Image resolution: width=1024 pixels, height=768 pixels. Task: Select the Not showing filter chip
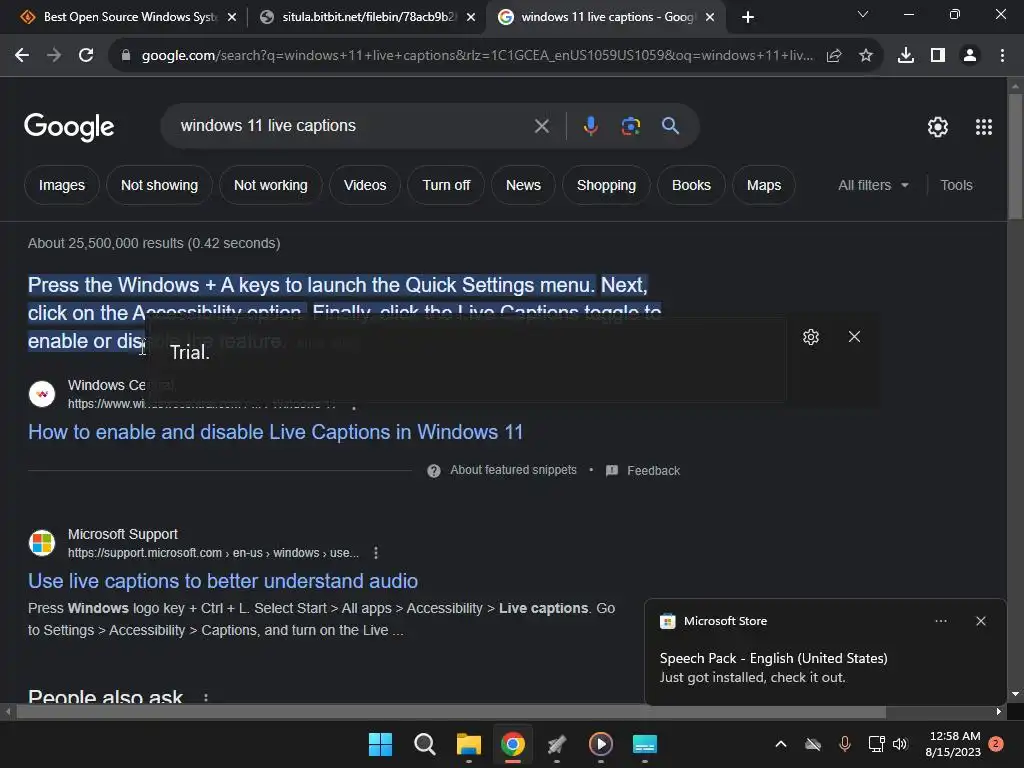[x=159, y=185]
